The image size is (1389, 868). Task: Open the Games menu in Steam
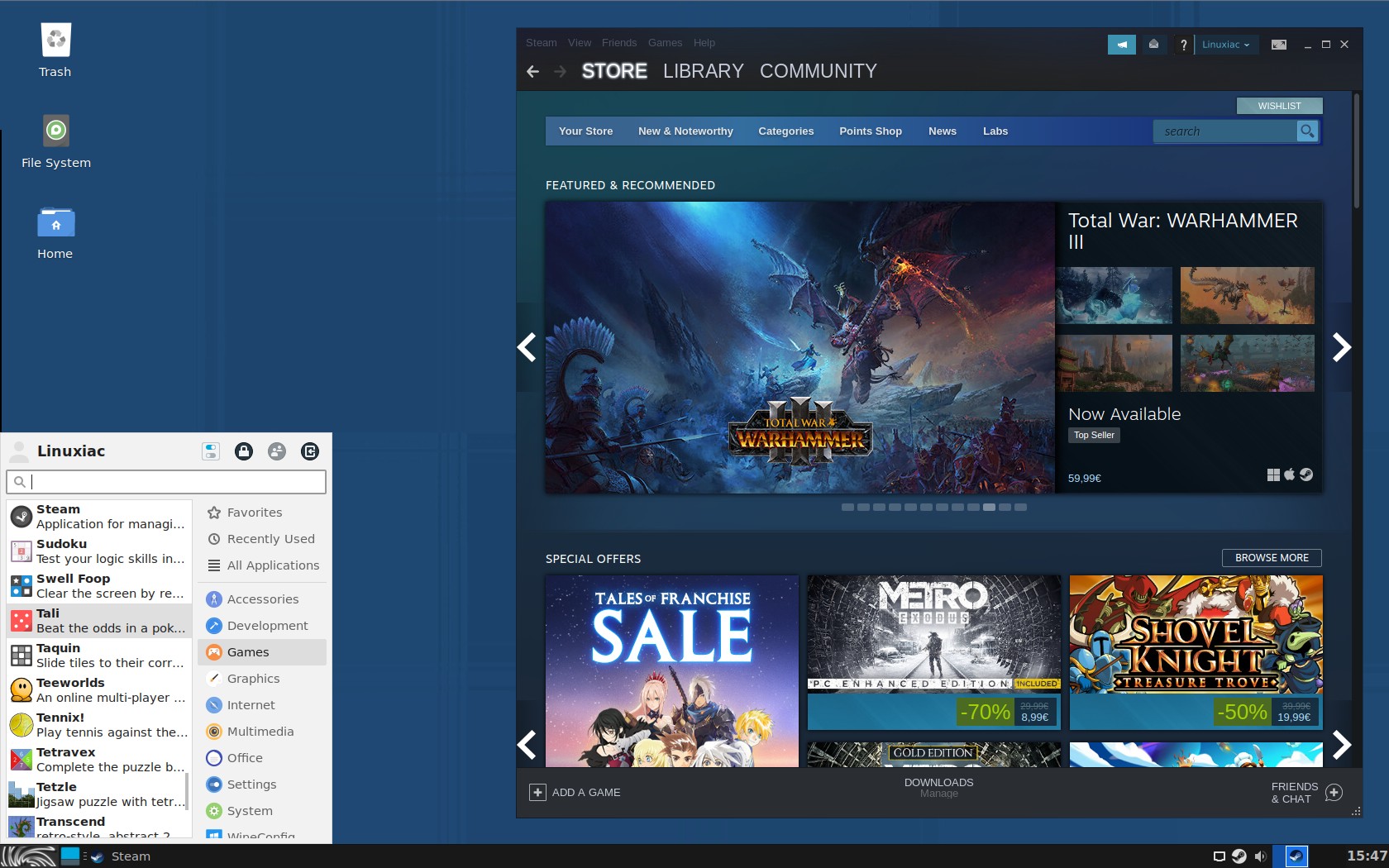[x=665, y=43]
